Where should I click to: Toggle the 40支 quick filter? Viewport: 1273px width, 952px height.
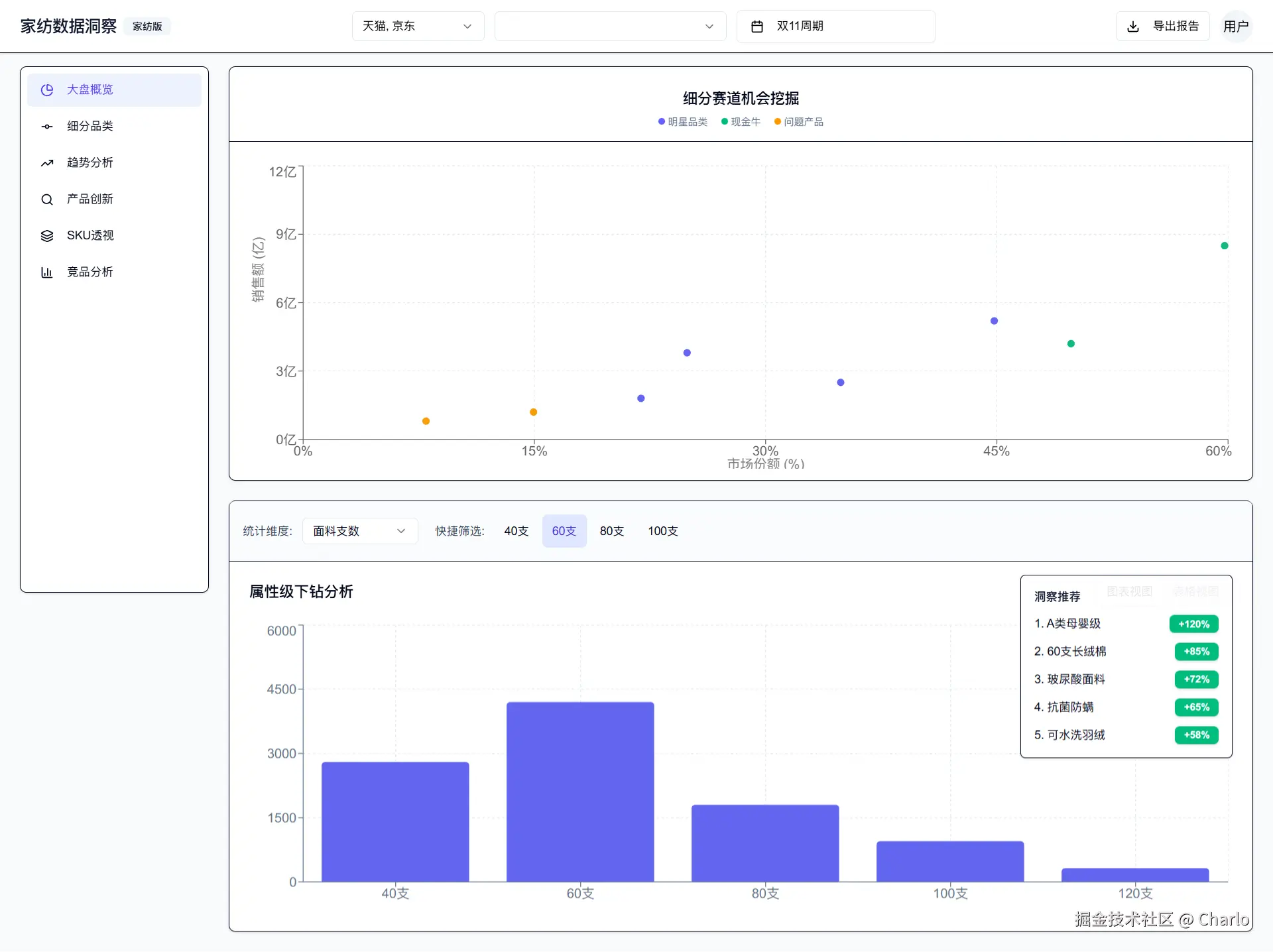click(x=516, y=531)
